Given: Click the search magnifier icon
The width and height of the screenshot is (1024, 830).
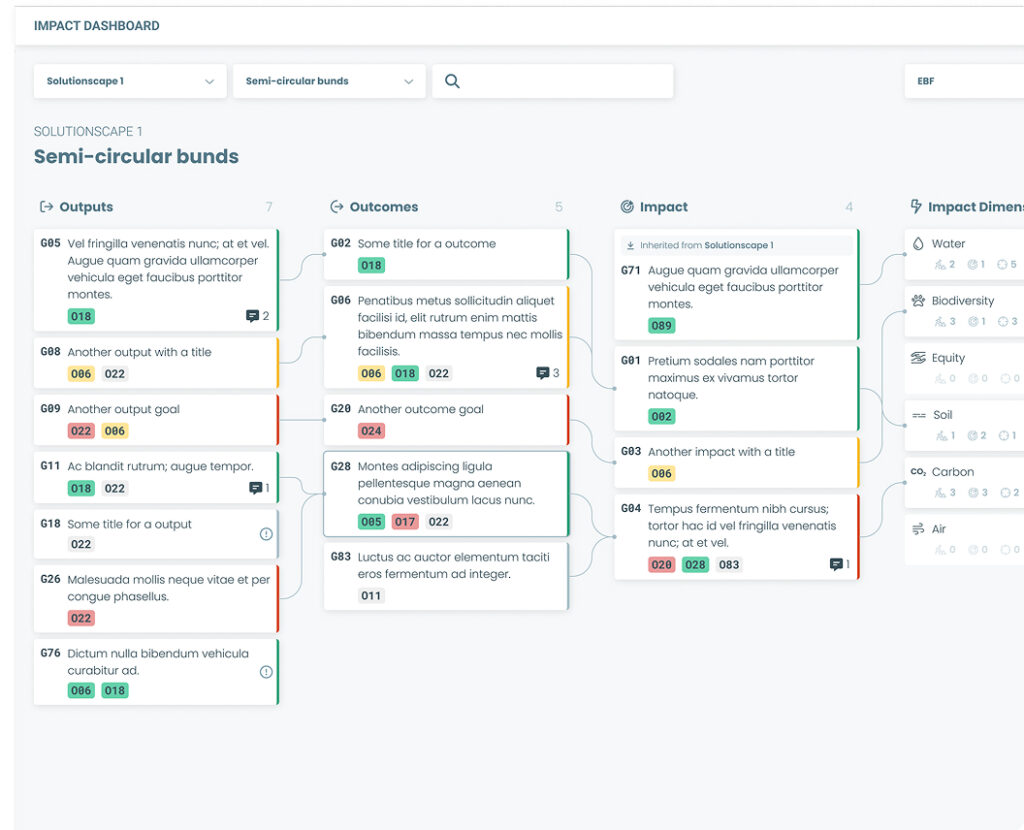Looking at the screenshot, I should tap(452, 82).
